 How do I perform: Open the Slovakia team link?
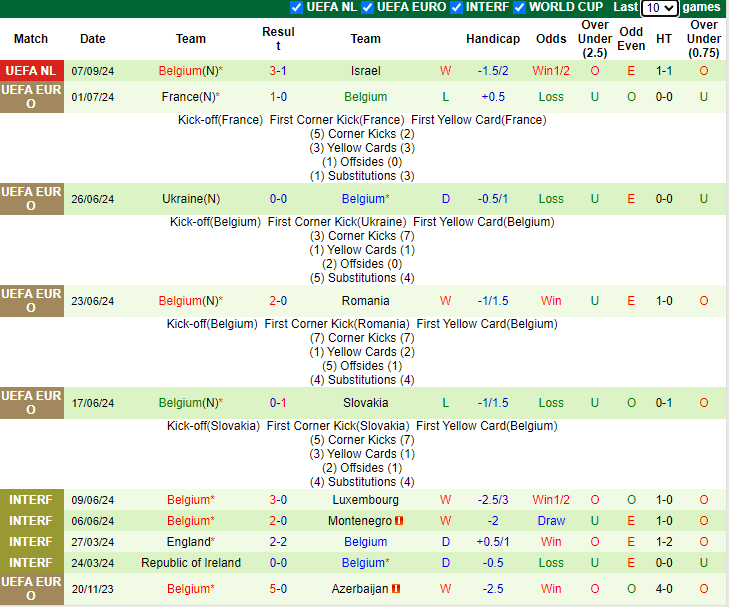coord(365,403)
